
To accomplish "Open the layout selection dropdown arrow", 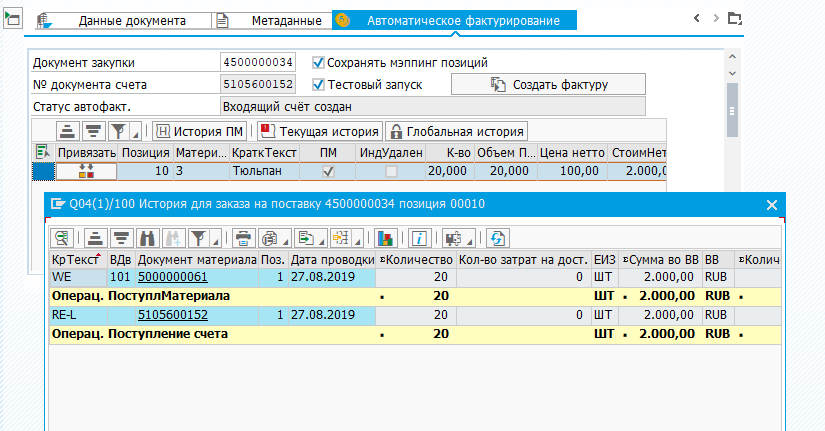I will pos(357,239).
